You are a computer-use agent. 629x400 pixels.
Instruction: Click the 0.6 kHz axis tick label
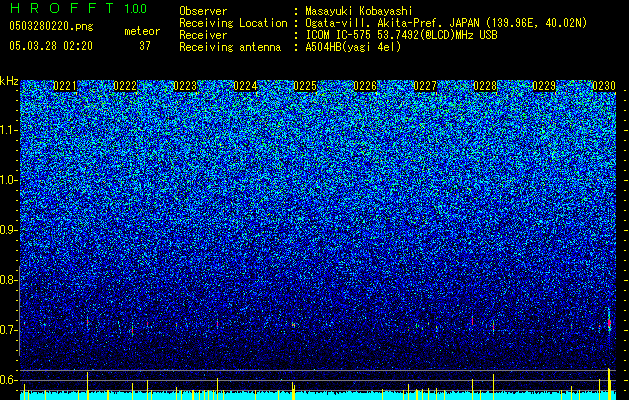coord(8,380)
